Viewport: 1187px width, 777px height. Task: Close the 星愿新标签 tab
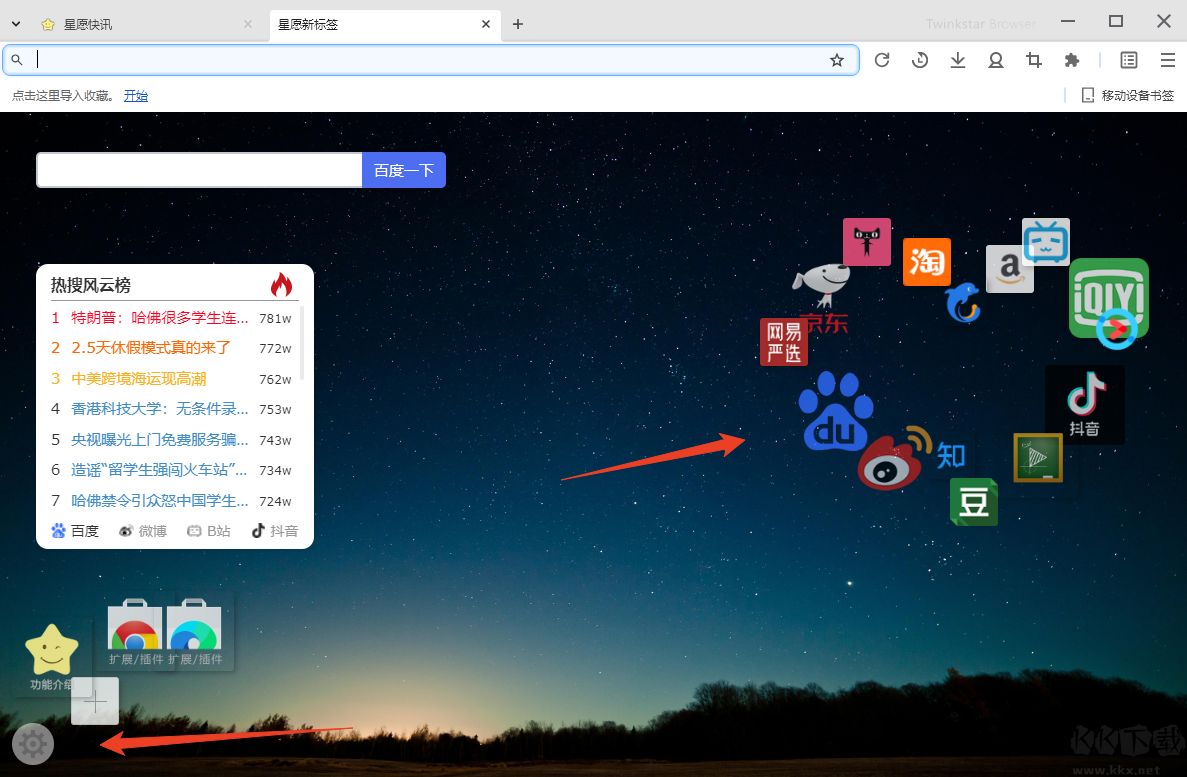click(486, 24)
